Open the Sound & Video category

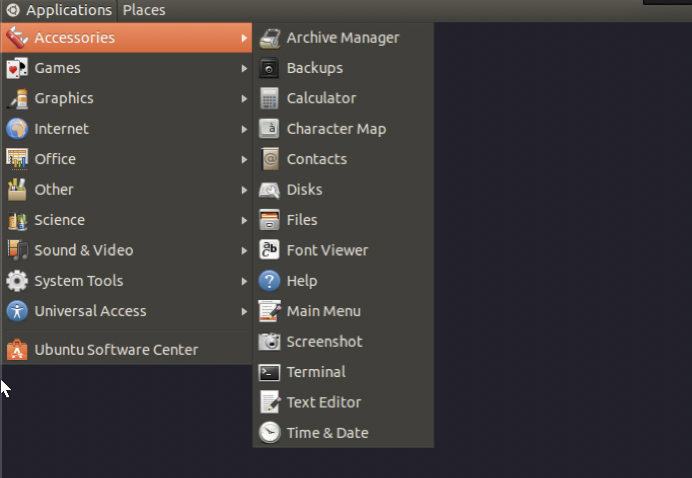click(x=127, y=250)
